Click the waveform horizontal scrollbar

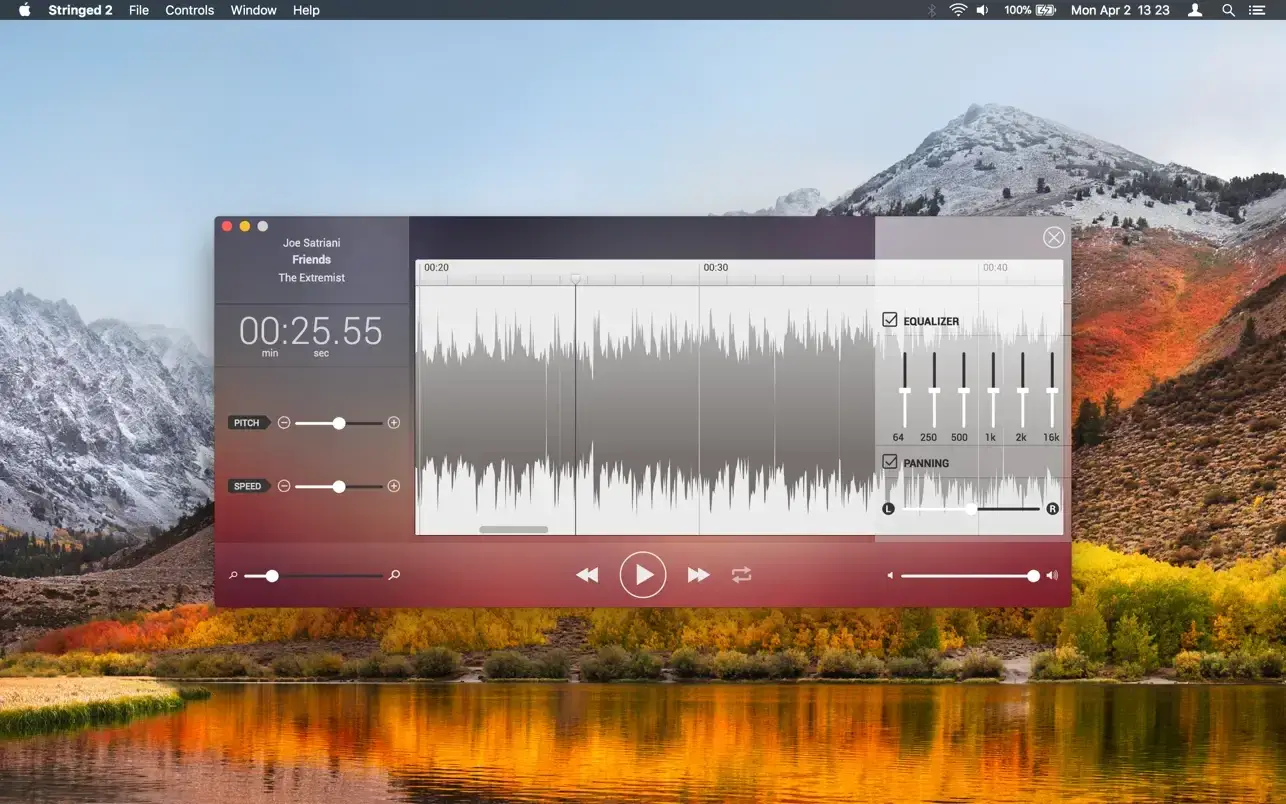[x=513, y=529]
